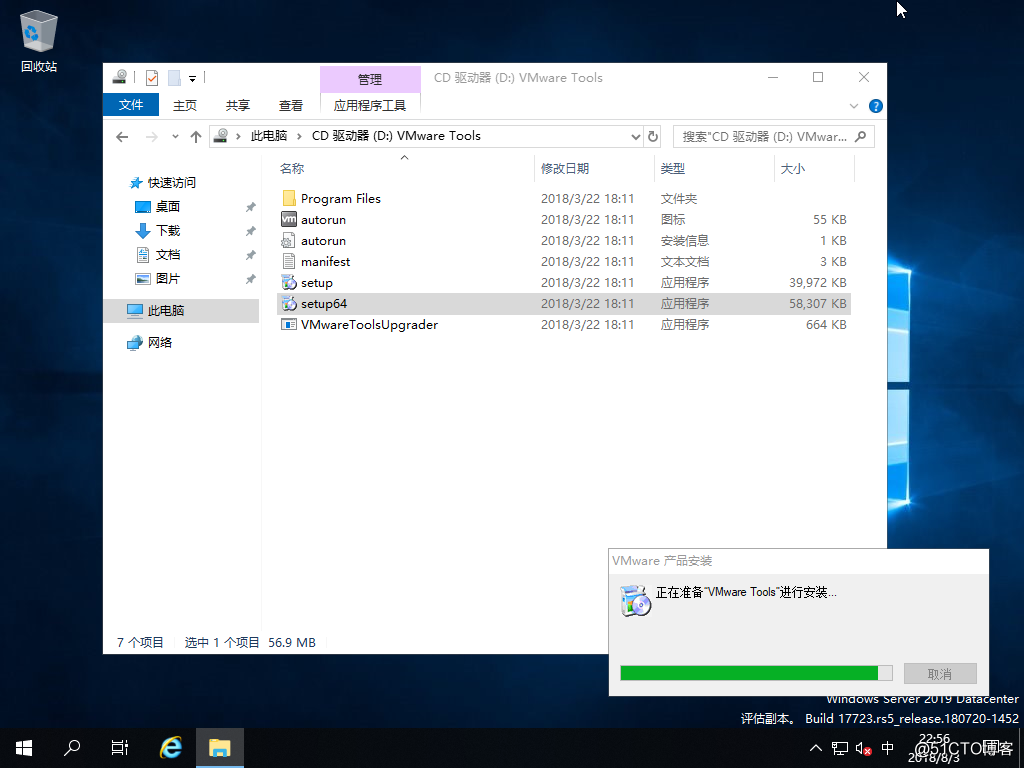Expand address bar history dropdown
The height and width of the screenshot is (768, 1024).
[x=635, y=136]
